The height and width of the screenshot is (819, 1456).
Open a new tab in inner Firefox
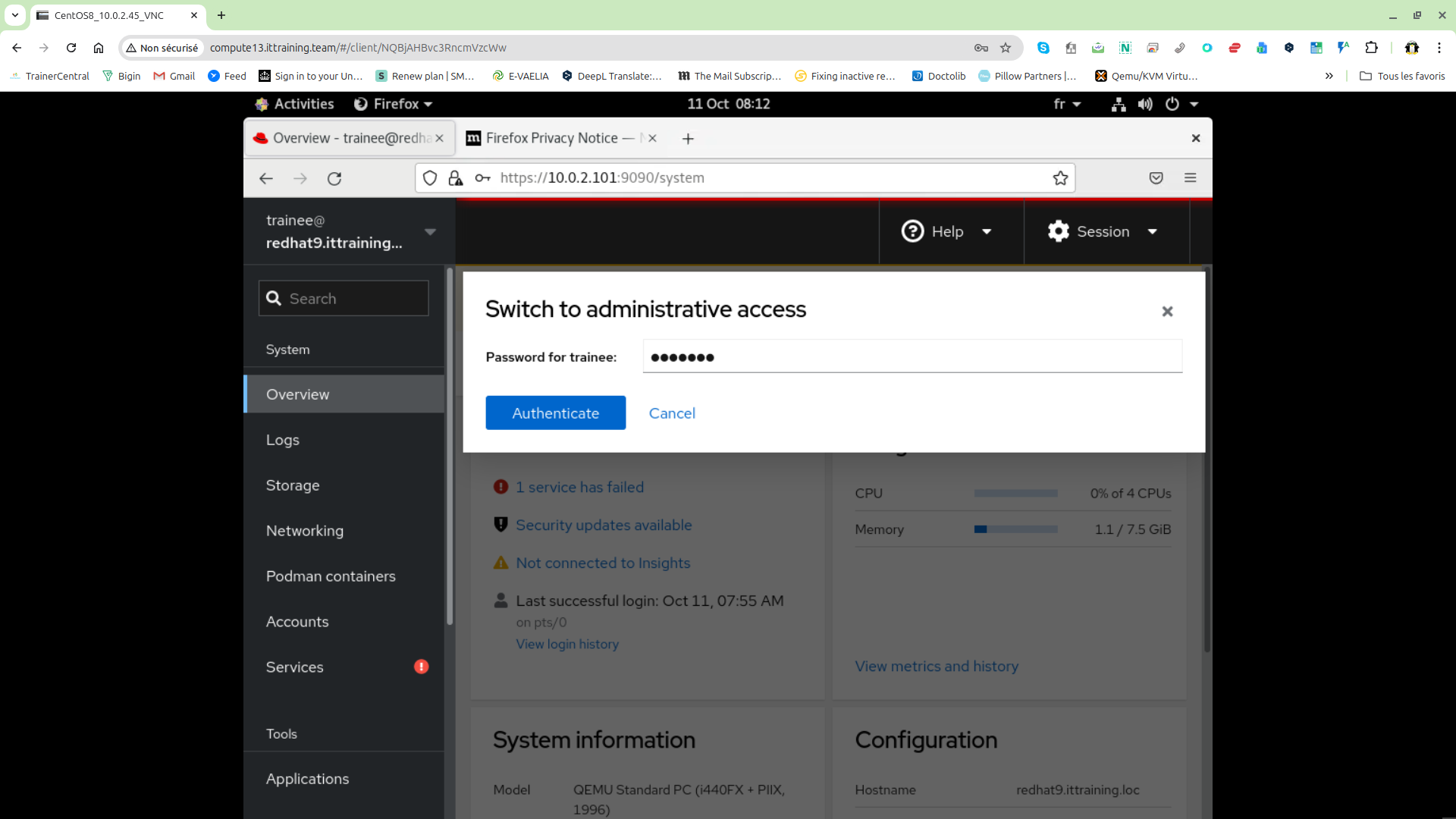(688, 139)
